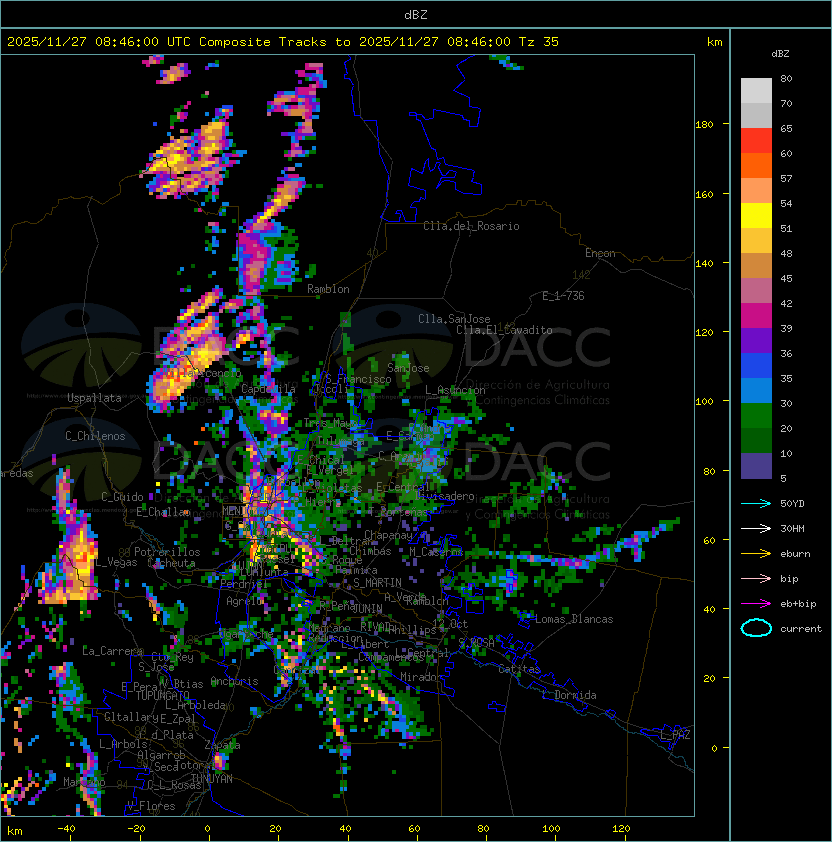Select the 'Cacheuta' map label
Viewport: 832px width, 842px height.
[x=171, y=563]
